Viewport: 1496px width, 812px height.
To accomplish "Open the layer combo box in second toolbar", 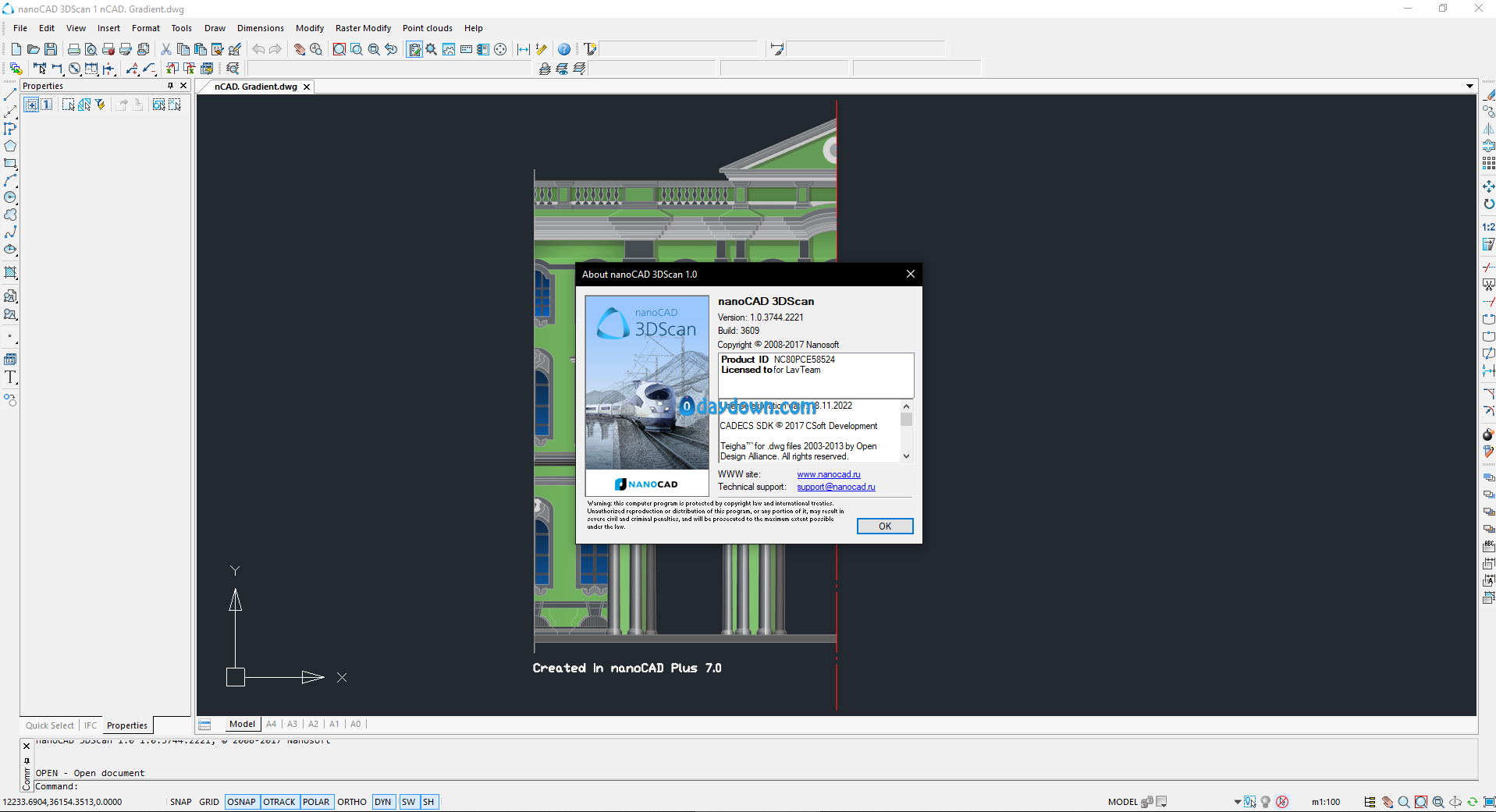I will 389,69.
